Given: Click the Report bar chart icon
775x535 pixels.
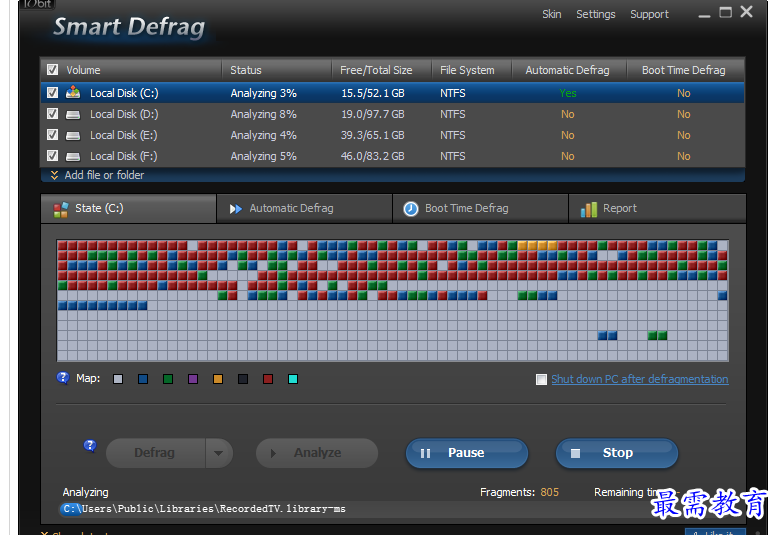Looking at the screenshot, I should click(589, 209).
